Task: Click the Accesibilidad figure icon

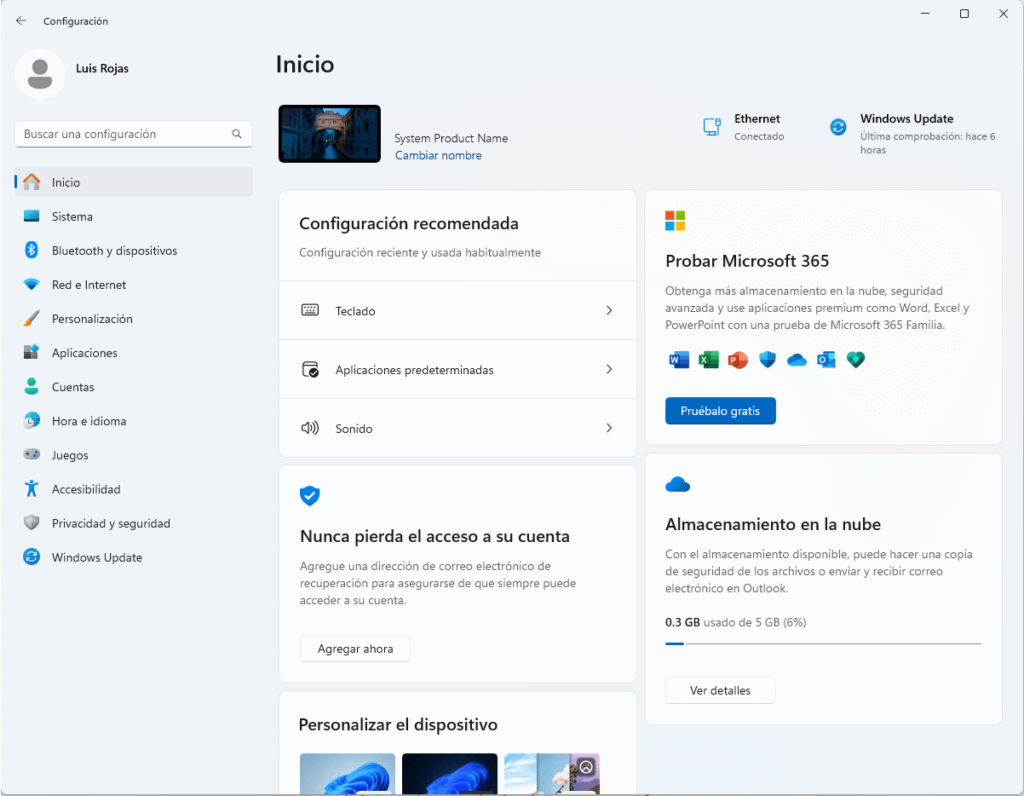Action: tap(31, 489)
